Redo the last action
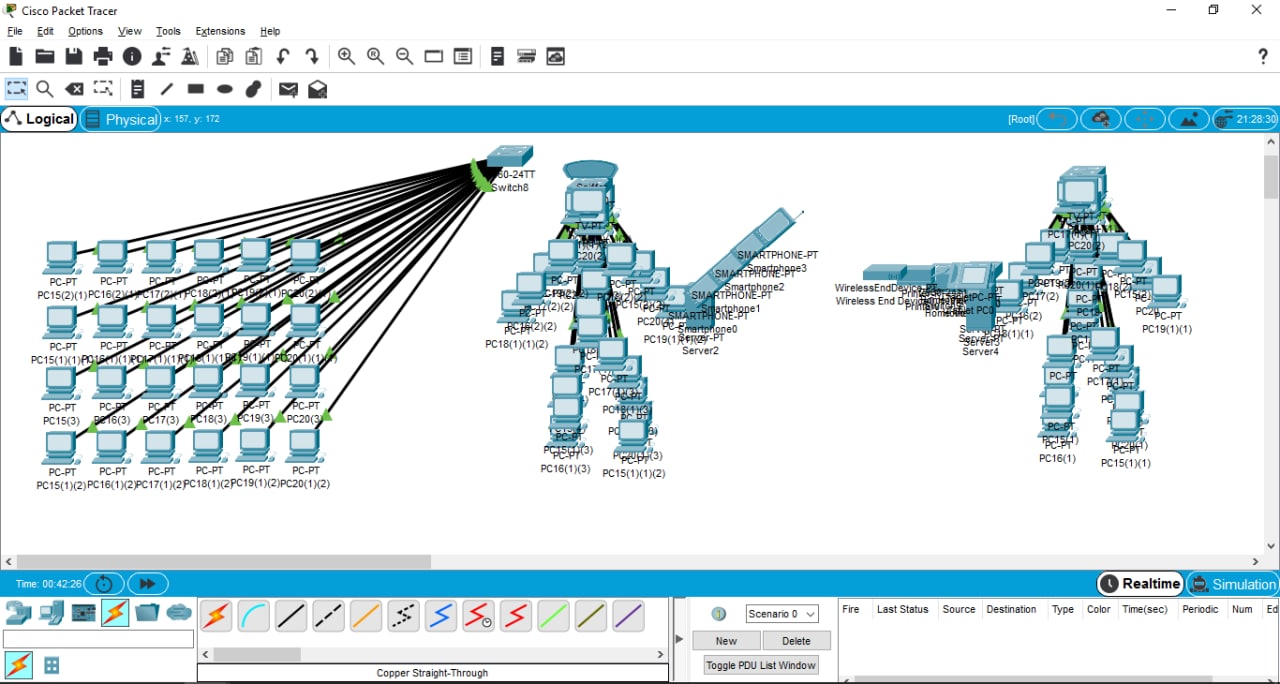The width and height of the screenshot is (1280, 684). point(312,57)
